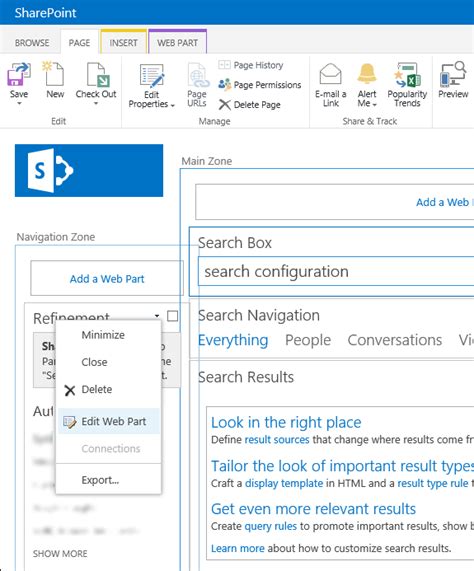Open Page History
Image resolution: width=474 pixels, height=571 pixels.
click(x=251, y=65)
